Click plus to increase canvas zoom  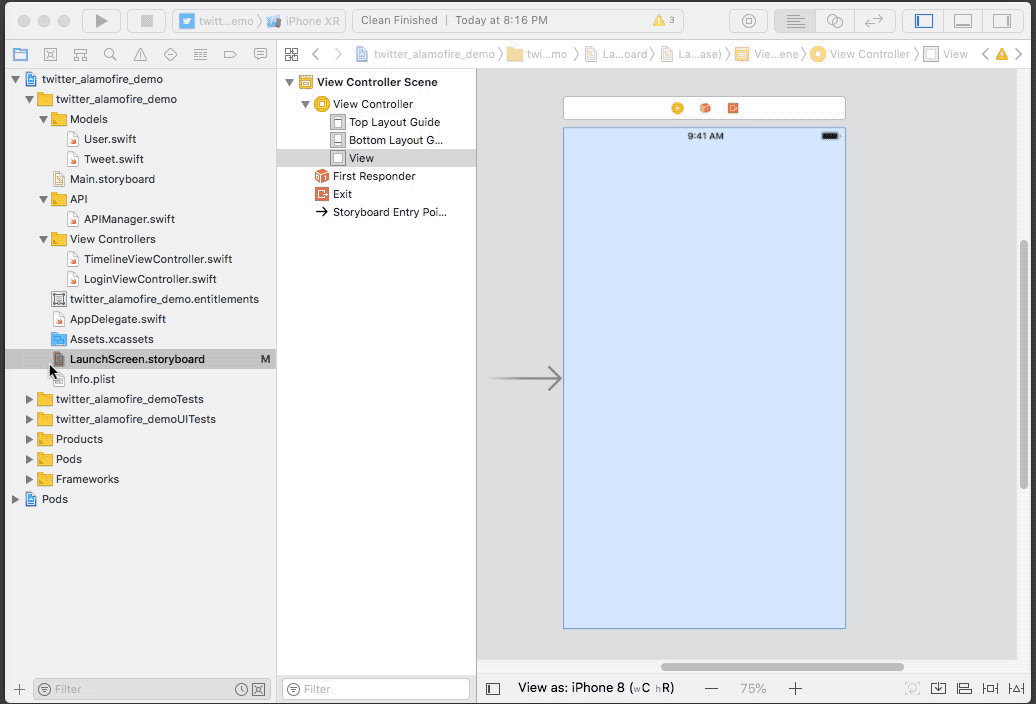tap(795, 688)
